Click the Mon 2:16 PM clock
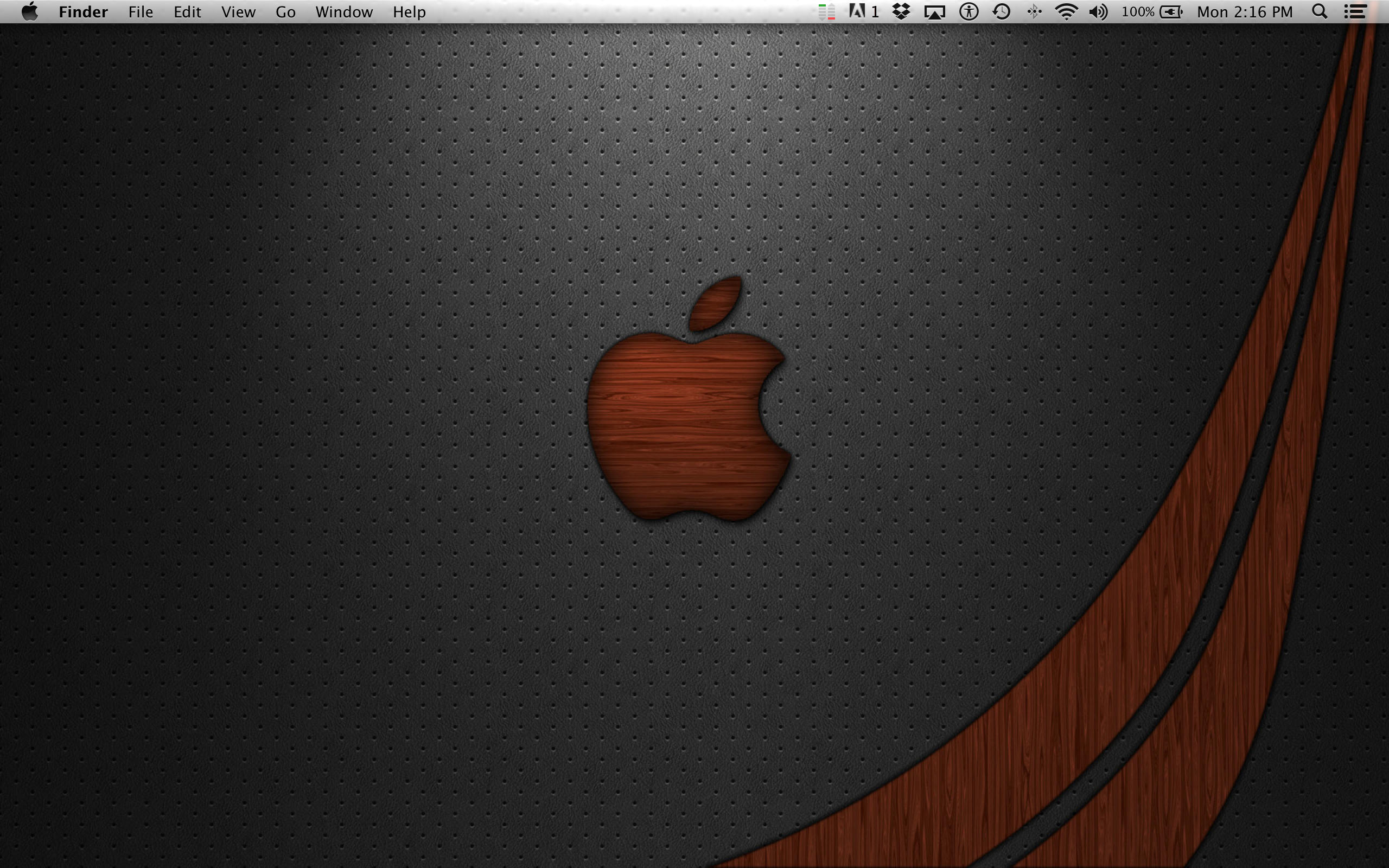 click(x=1245, y=12)
